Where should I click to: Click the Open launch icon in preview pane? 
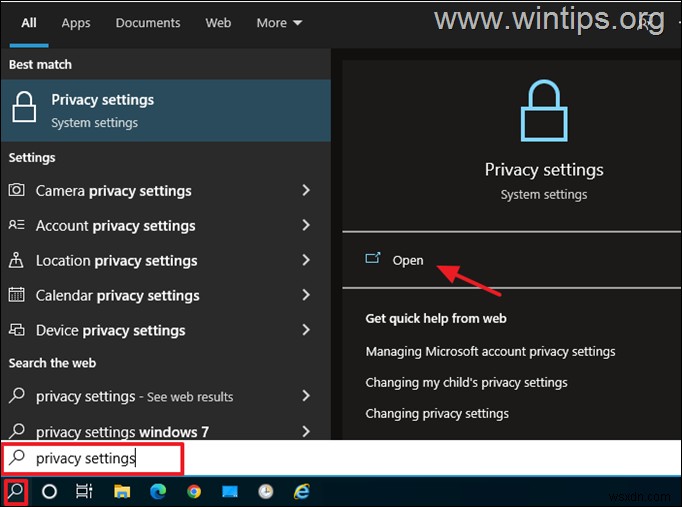click(x=373, y=258)
